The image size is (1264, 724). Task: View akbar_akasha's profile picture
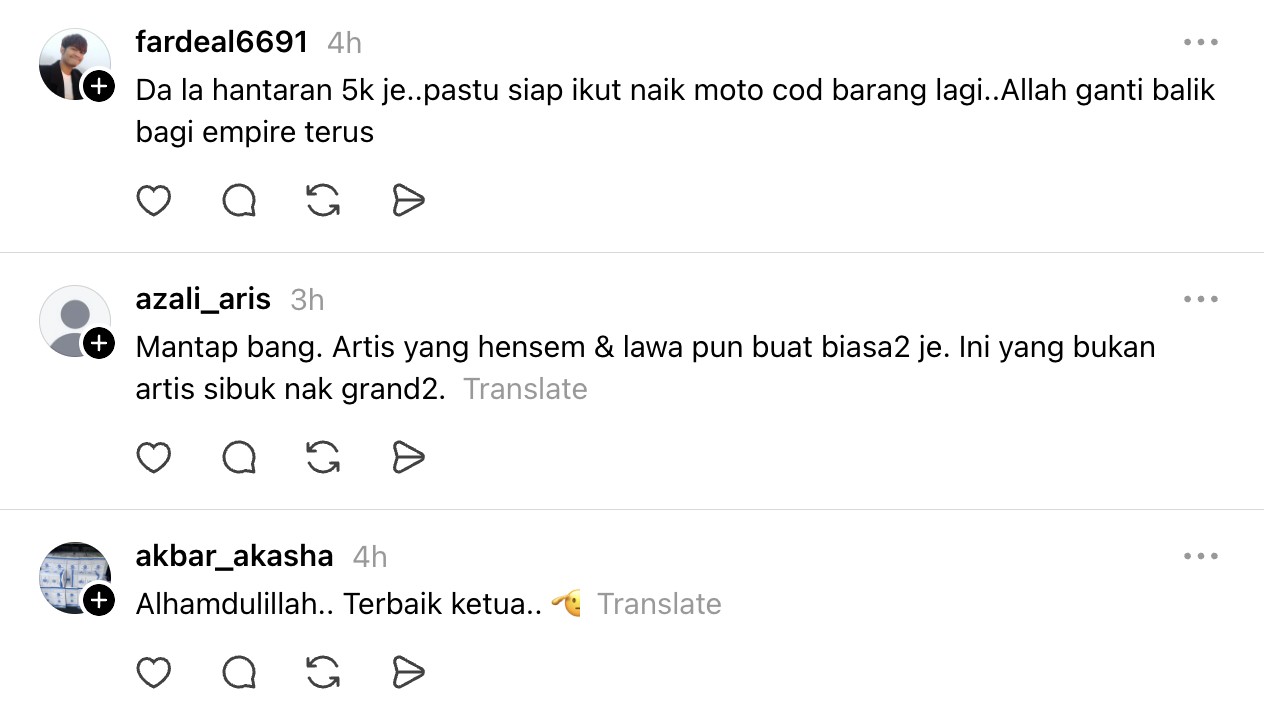[x=74, y=578]
